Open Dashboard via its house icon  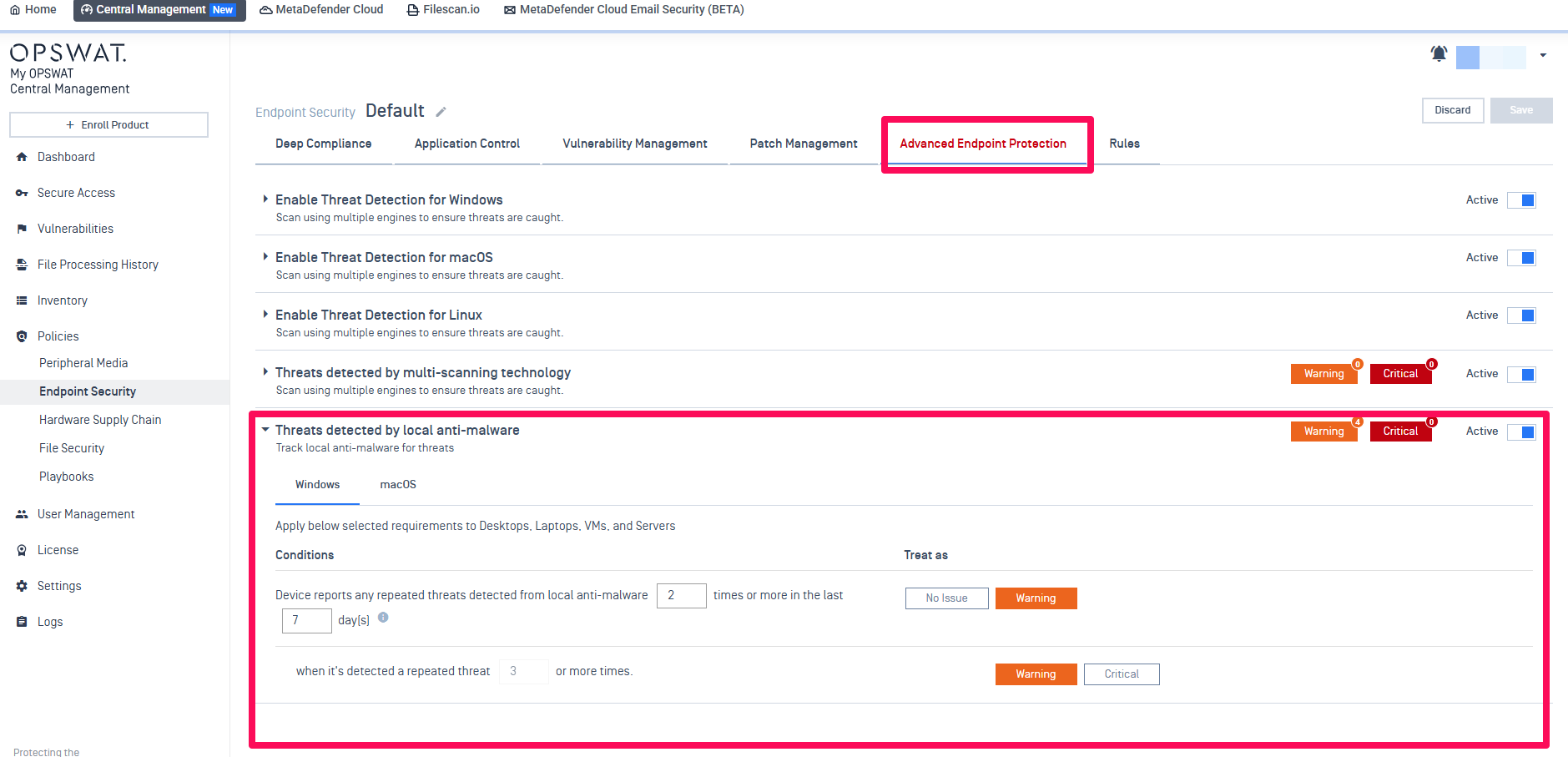click(22, 157)
